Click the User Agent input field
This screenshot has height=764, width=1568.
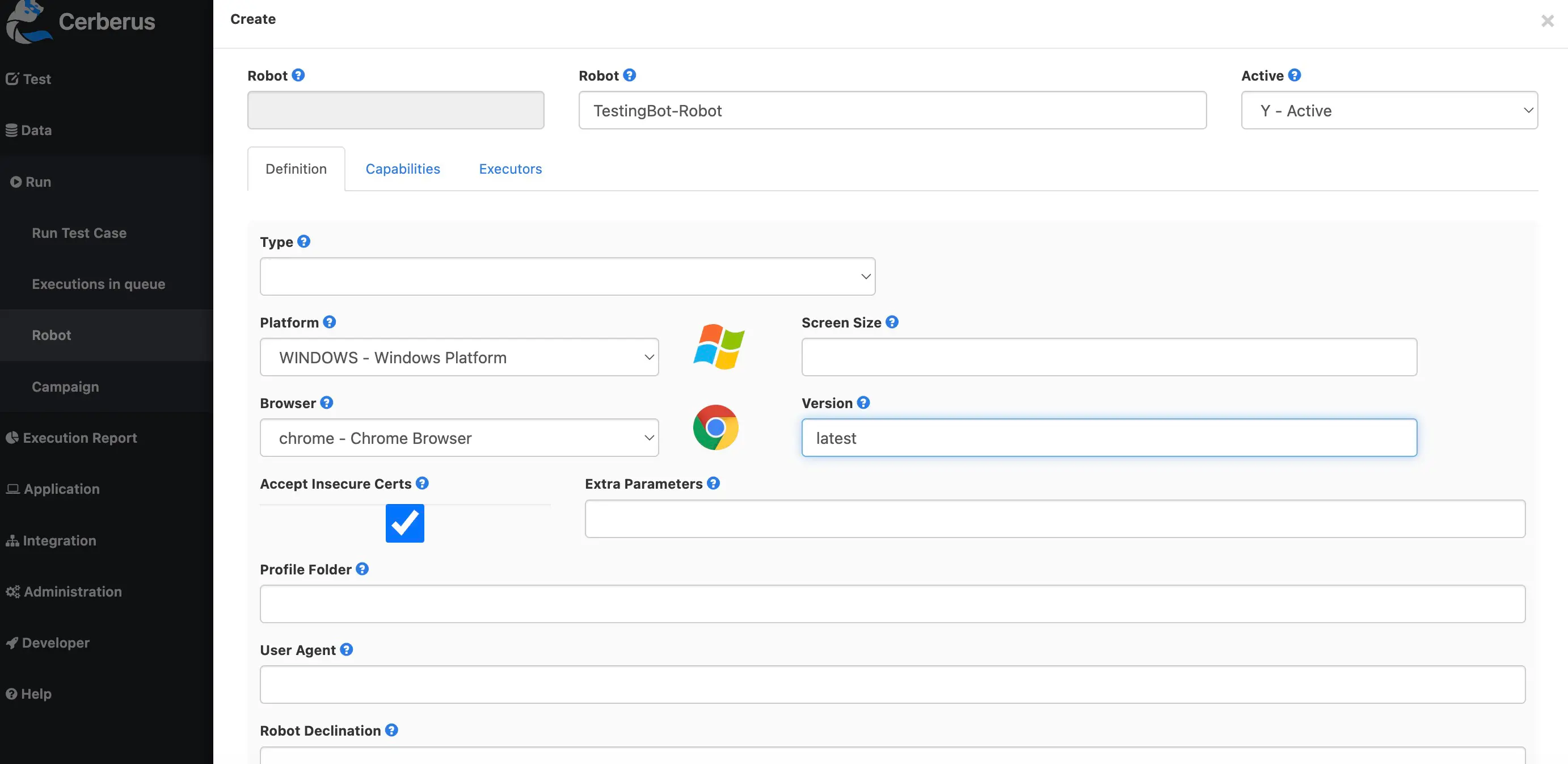tap(892, 685)
